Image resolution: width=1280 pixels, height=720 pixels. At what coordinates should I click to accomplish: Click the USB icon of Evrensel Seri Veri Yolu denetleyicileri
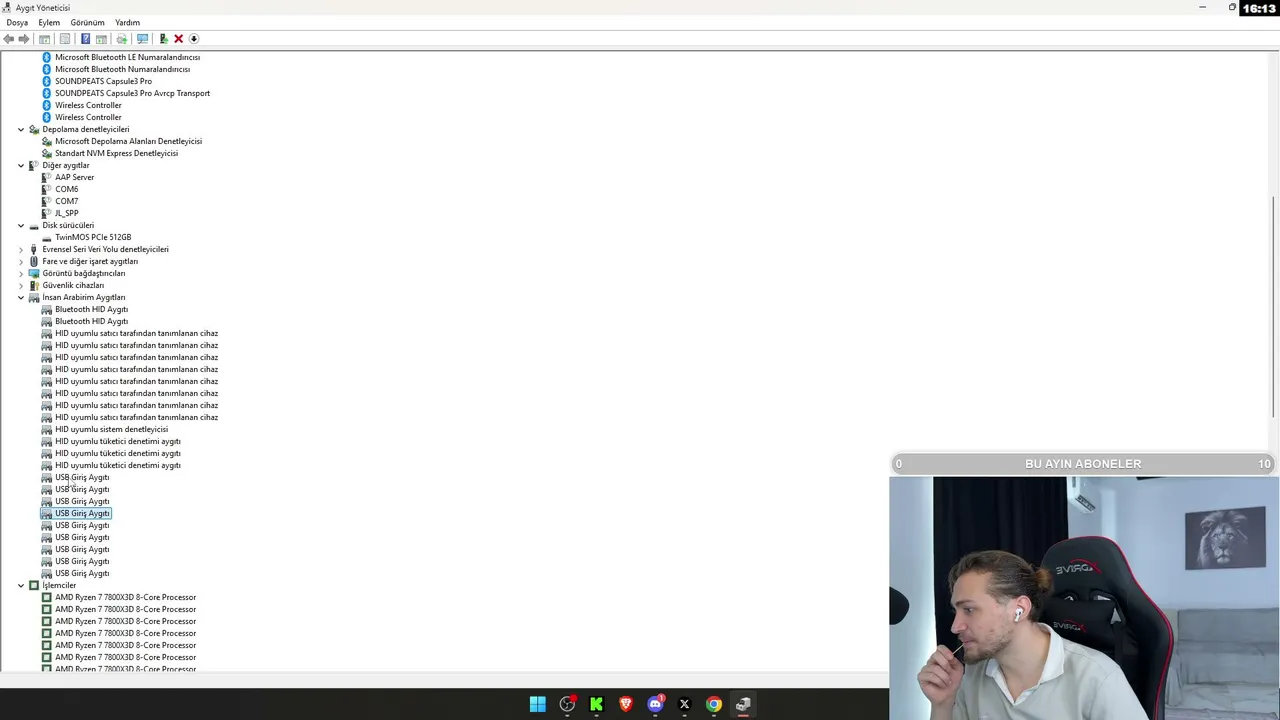34,249
